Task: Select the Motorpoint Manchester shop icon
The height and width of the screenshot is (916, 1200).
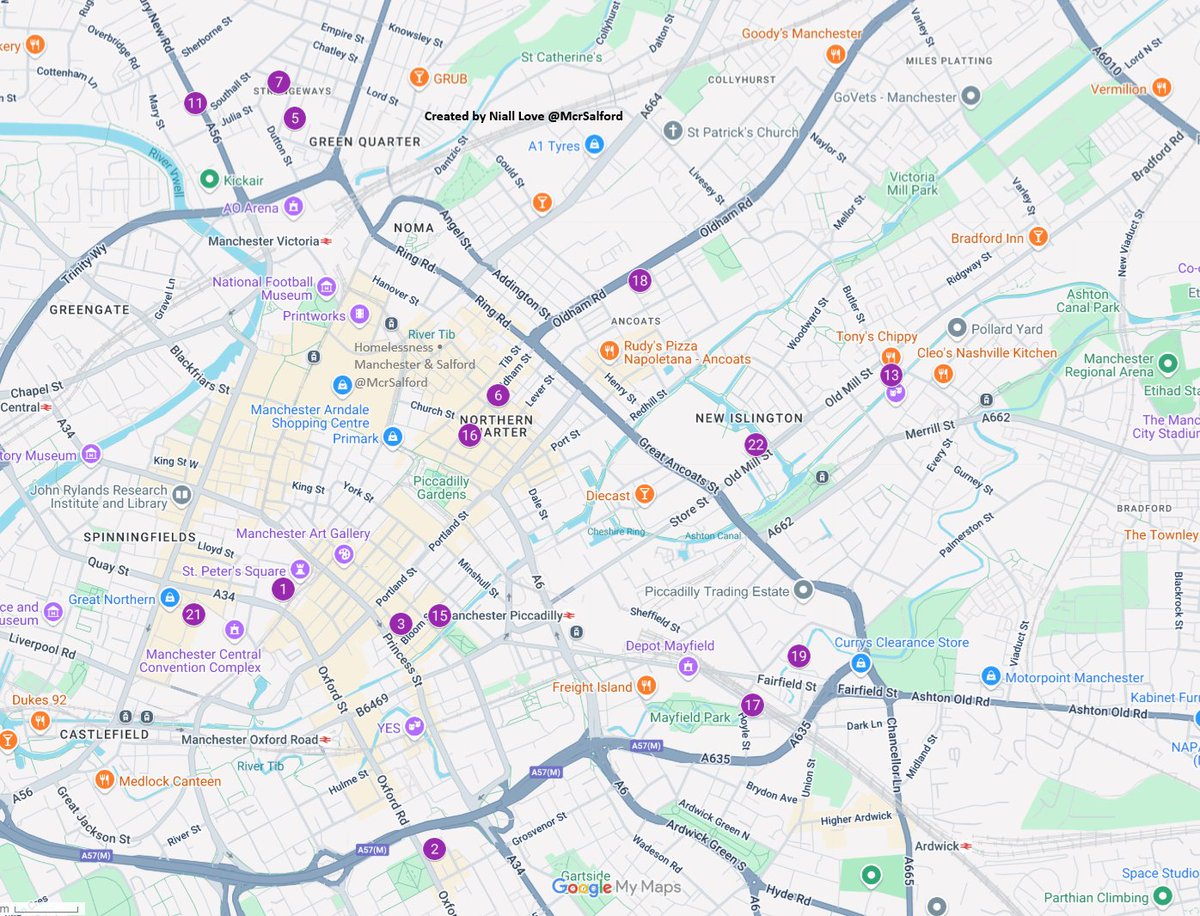Action: tap(990, 677)
